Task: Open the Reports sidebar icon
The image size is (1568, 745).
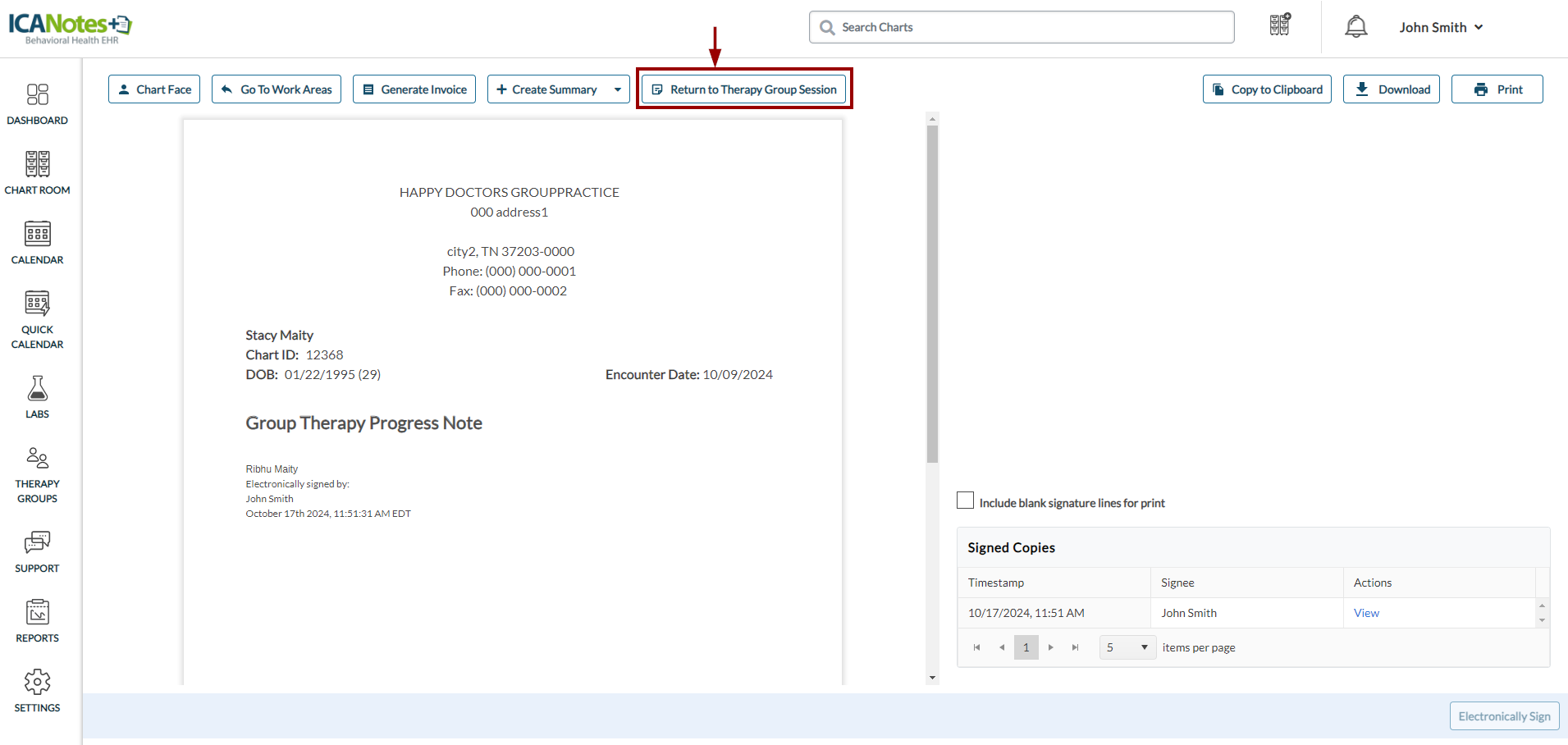Action: coord(37,612)
